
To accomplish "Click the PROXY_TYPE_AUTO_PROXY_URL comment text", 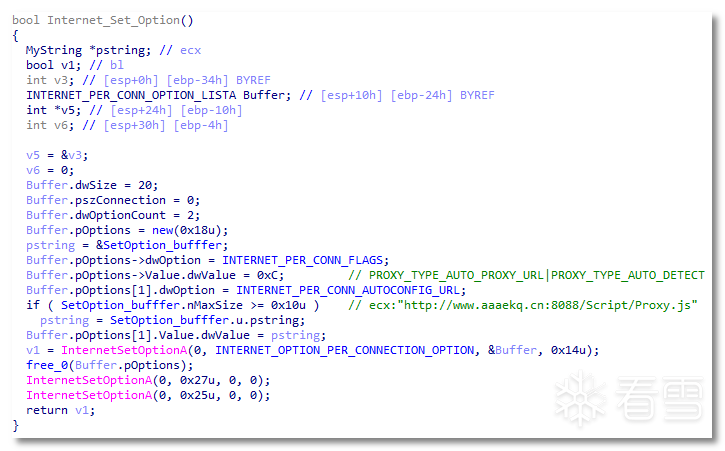I will click(456, 275).
